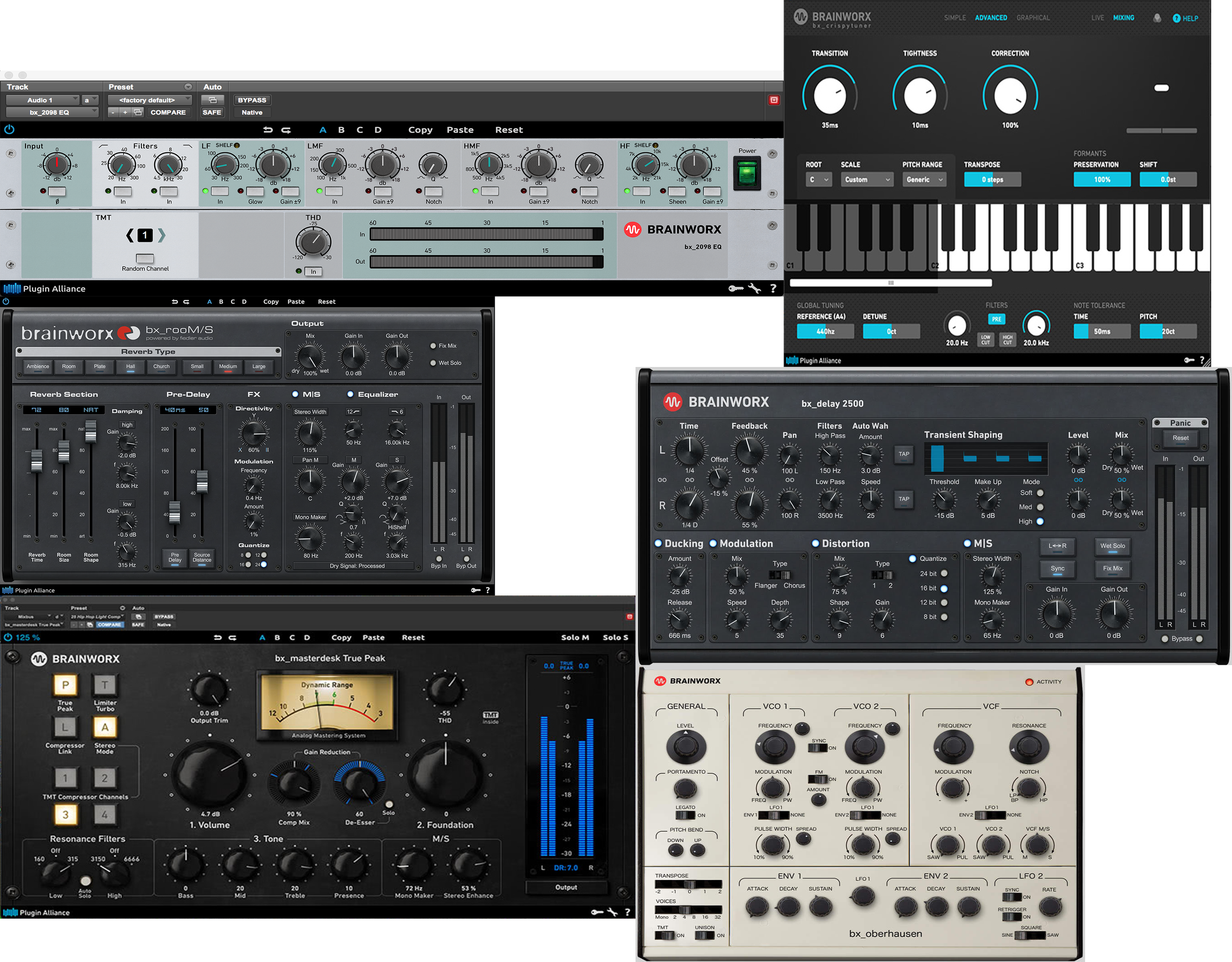Click the TMT inside badge in bx_masterdesk
The height and width of the screenshot is (962, 1232).
(x=490, y=717)
